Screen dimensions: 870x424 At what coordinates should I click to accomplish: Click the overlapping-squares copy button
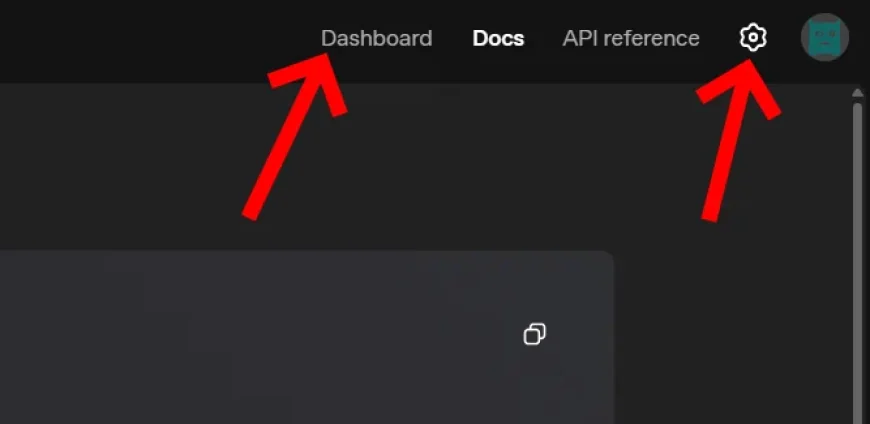(x=534, y=334)
